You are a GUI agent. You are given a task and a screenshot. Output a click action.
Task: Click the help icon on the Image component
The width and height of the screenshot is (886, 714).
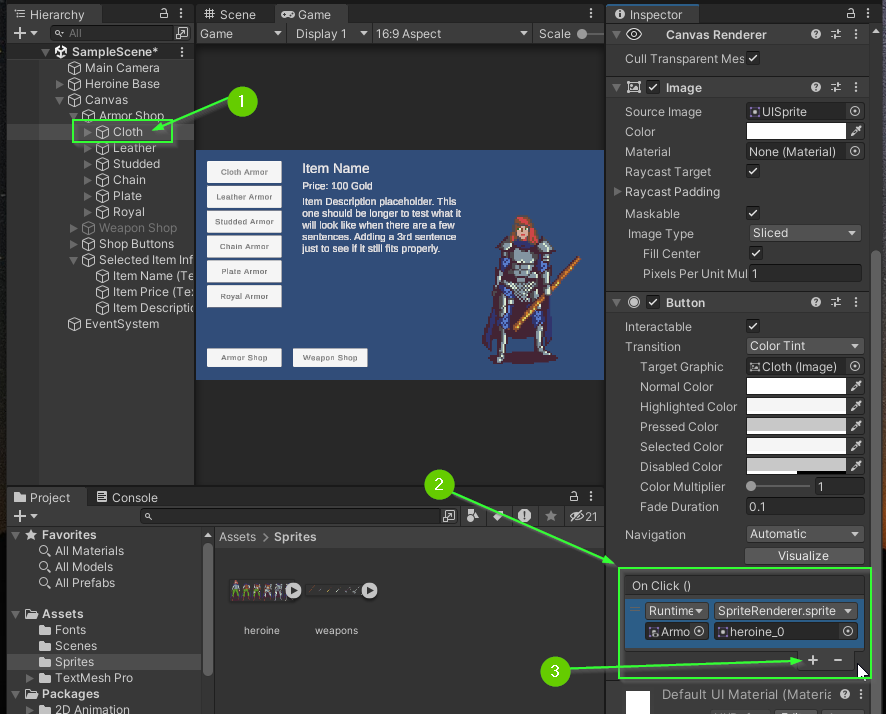[816, 87]
